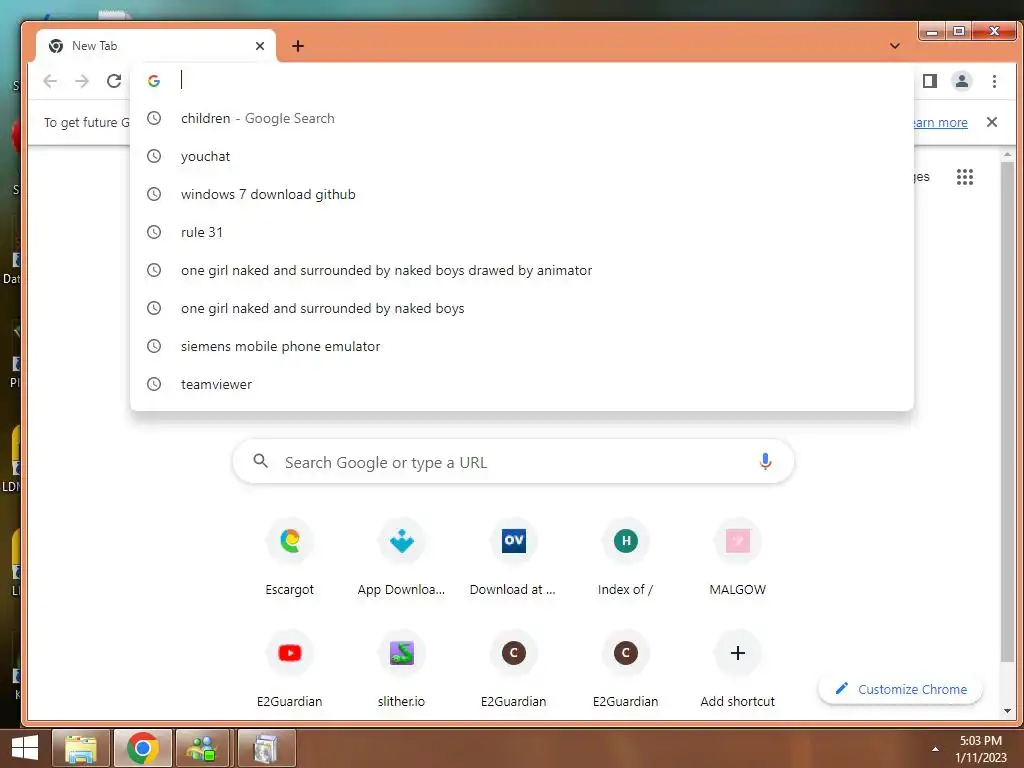Go back using the browser back arrow
The image size is (1024, 768).
point(50,81)
